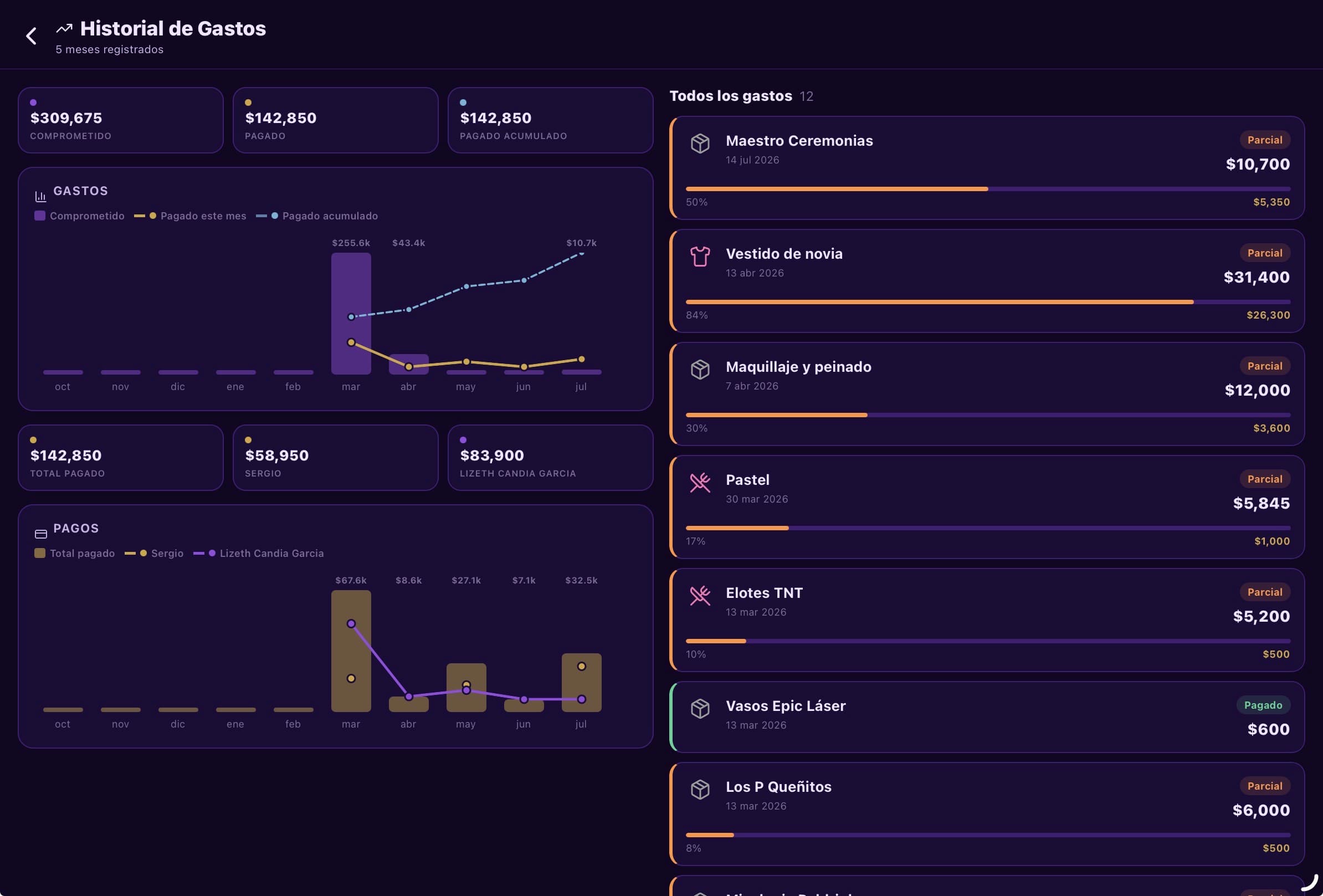Image resolution: width=1323 pixels, height=896 pixels.
Task: Click the jul point on Pagado acumulado line
Action: [581, 253]
